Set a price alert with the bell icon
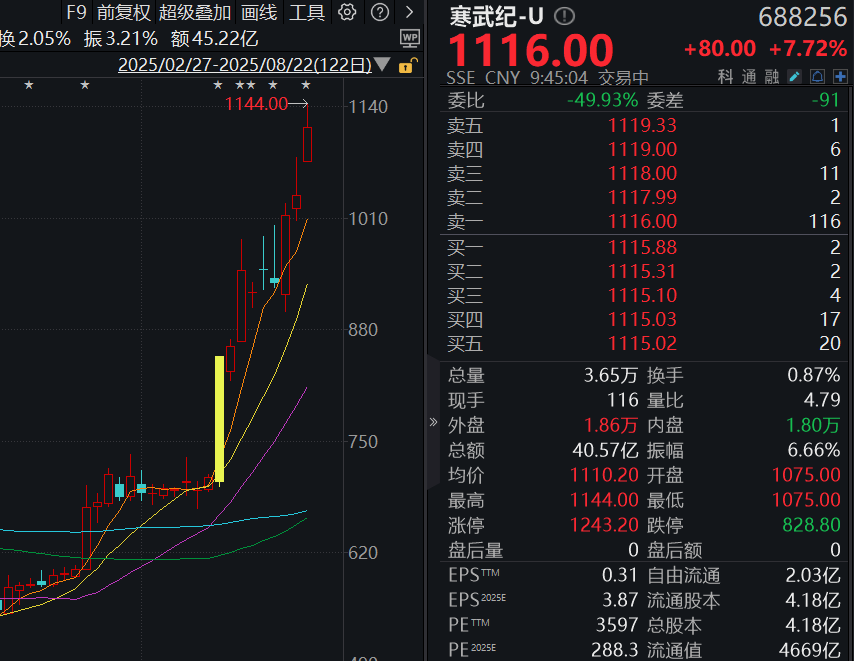Image resolution: width=854 pixels, height=661 pixels. [817, 77]
